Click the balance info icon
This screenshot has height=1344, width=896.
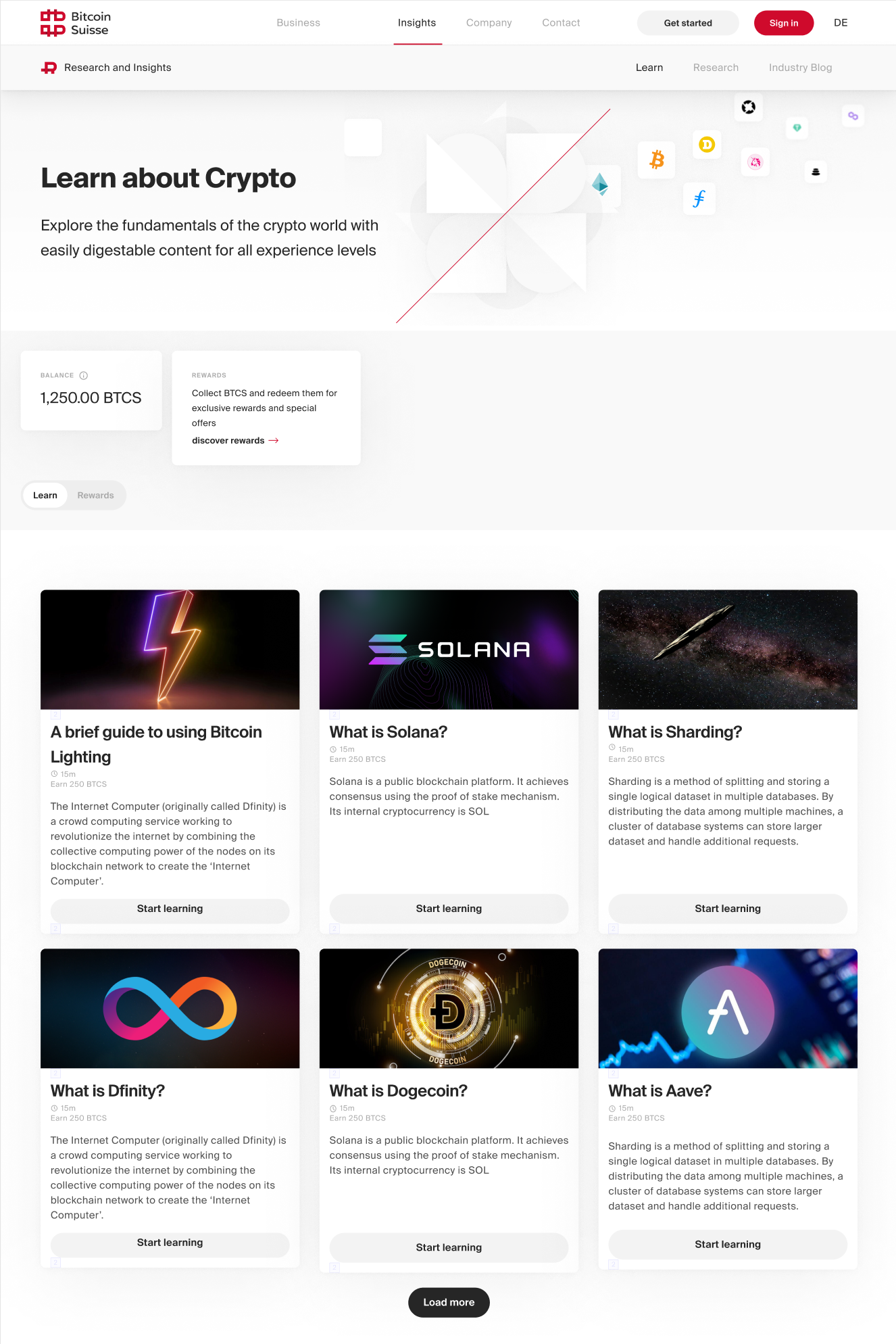(x=84, y=376)
